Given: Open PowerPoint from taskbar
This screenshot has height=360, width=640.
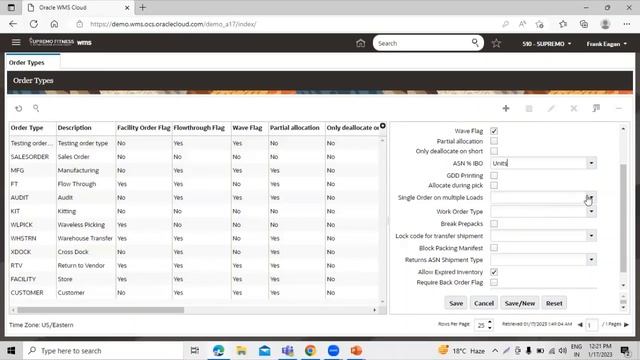Looking at the screenshot, I should (356, 351).
